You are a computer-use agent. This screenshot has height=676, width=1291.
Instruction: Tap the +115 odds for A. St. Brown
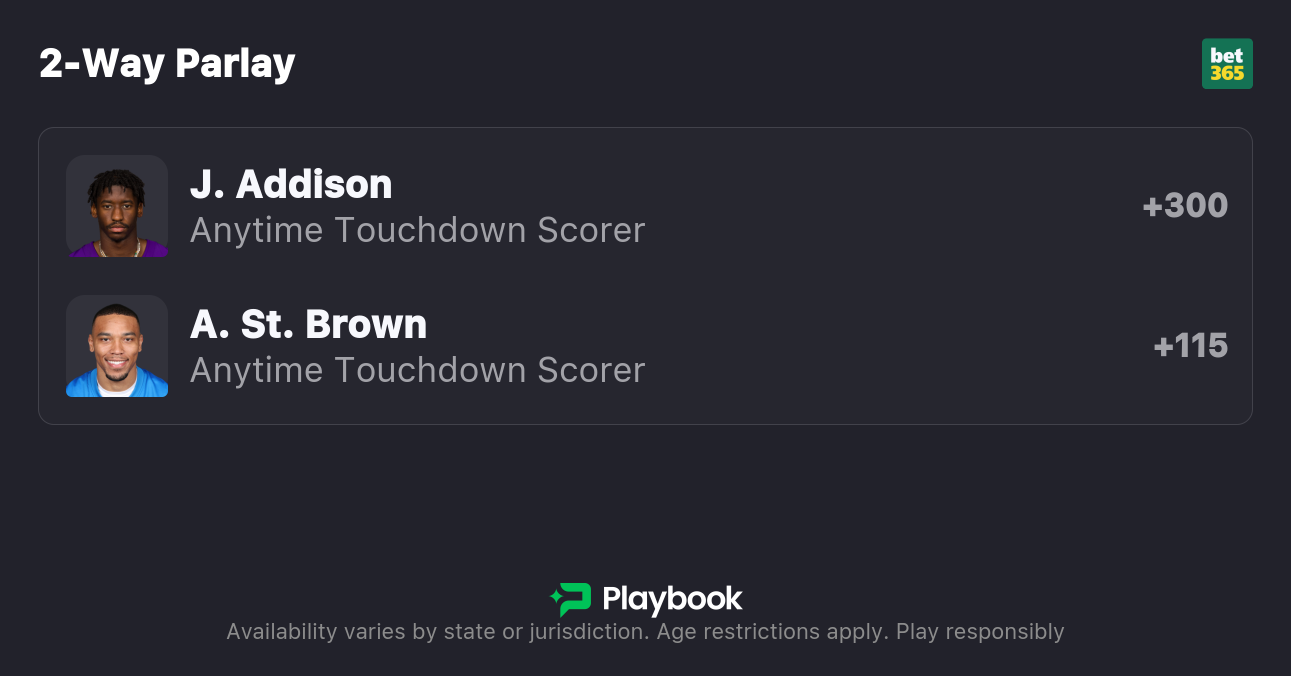pos(1190,346)
